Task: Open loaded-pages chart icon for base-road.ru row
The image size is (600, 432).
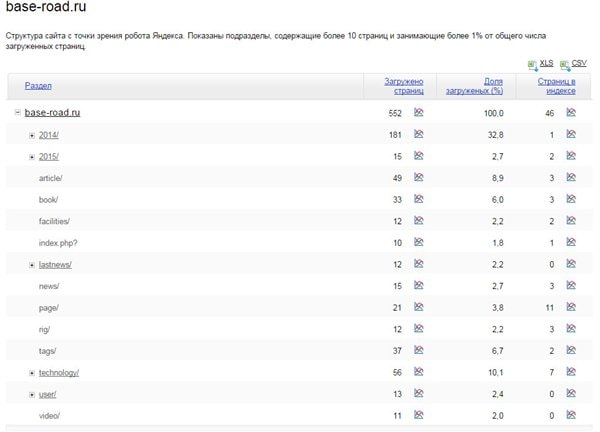Action: (419, 113)
